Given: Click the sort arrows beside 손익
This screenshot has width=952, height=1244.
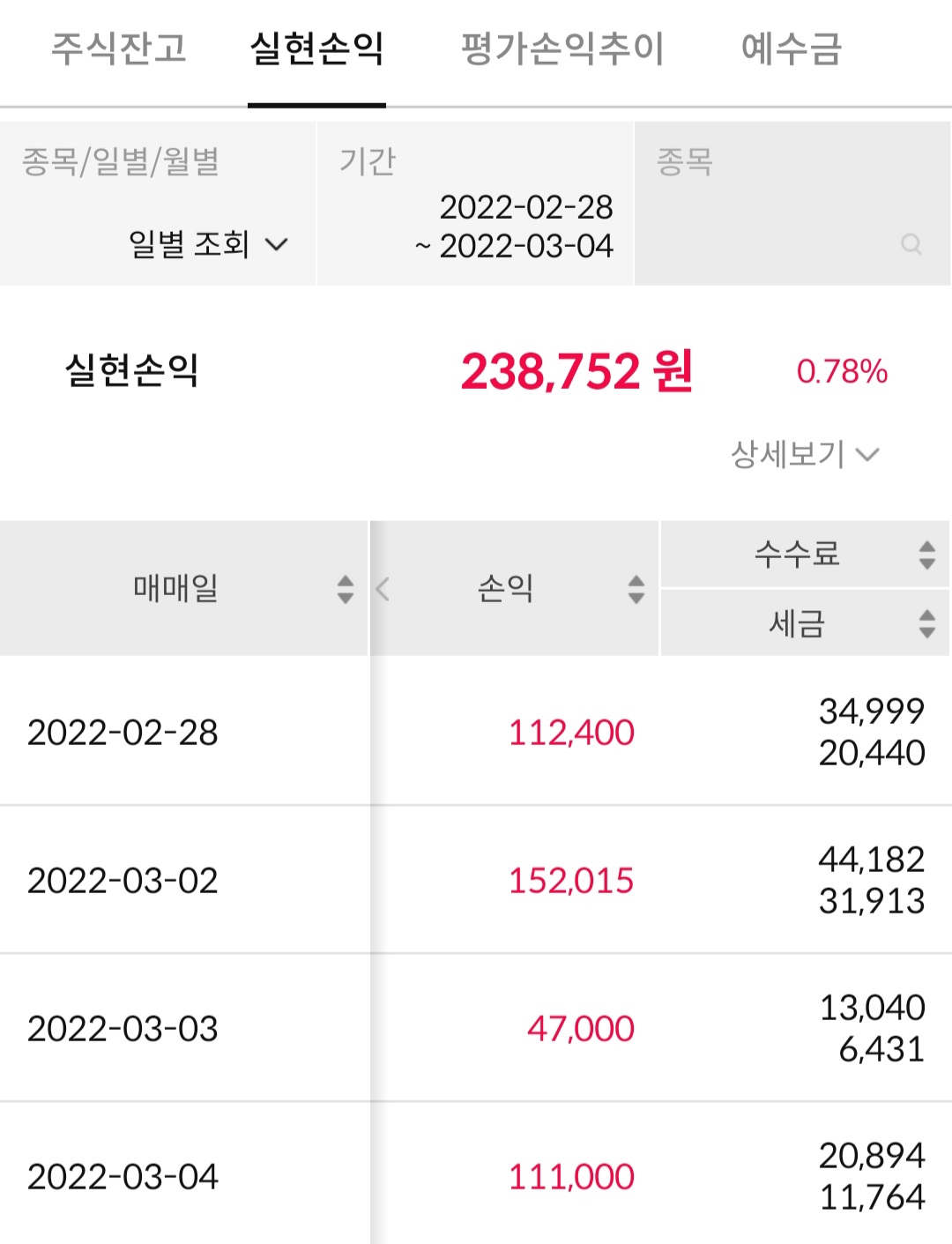Looking at the screenshot, I should click(636, 589).
